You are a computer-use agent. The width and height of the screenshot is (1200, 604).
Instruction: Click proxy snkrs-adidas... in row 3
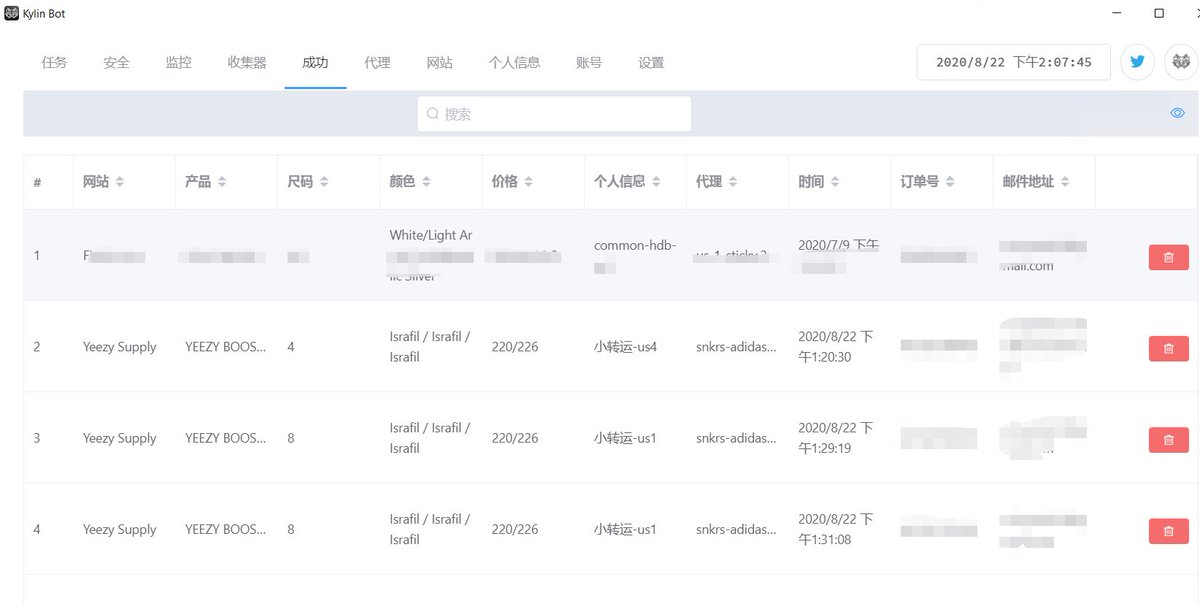tap(736, 438)
